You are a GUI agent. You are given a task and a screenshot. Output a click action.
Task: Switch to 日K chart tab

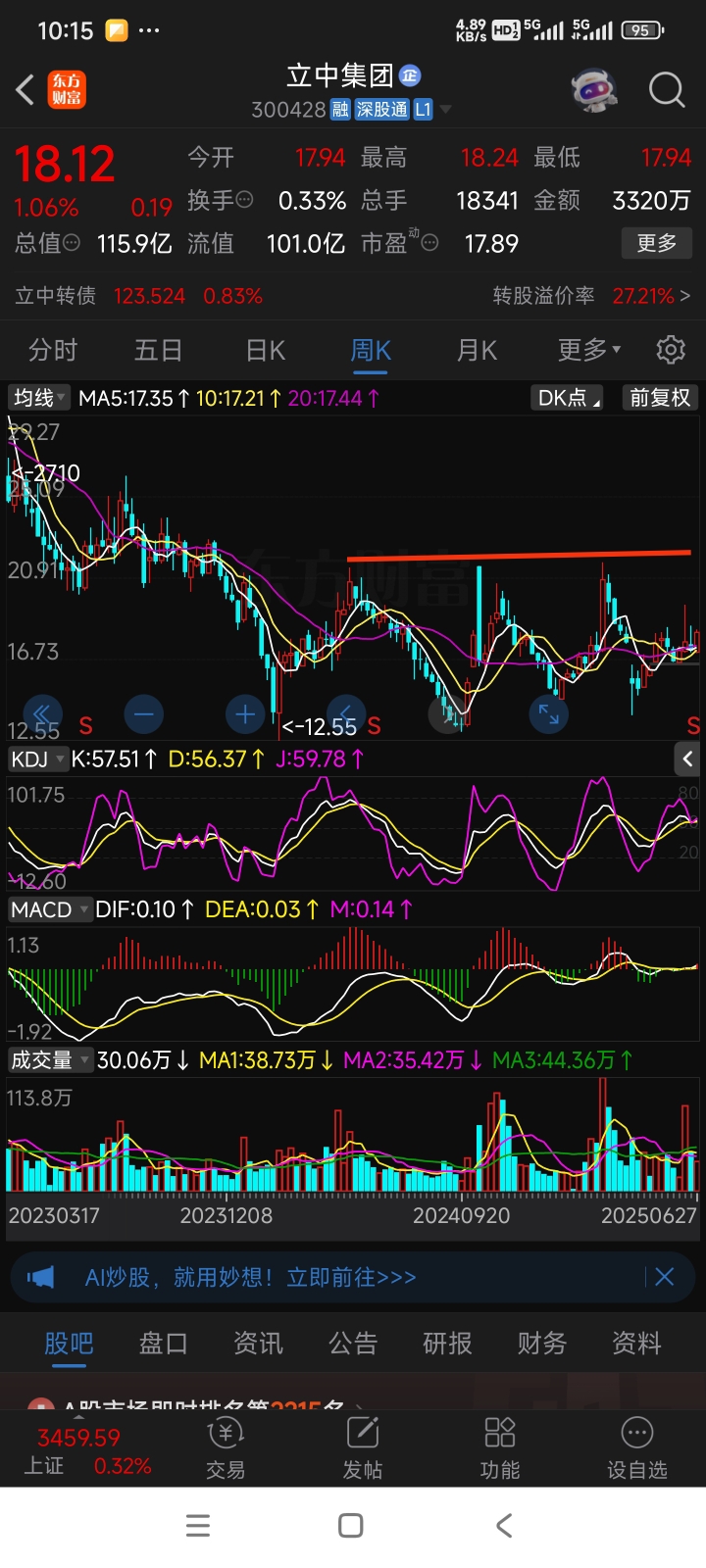coord(265,350)
